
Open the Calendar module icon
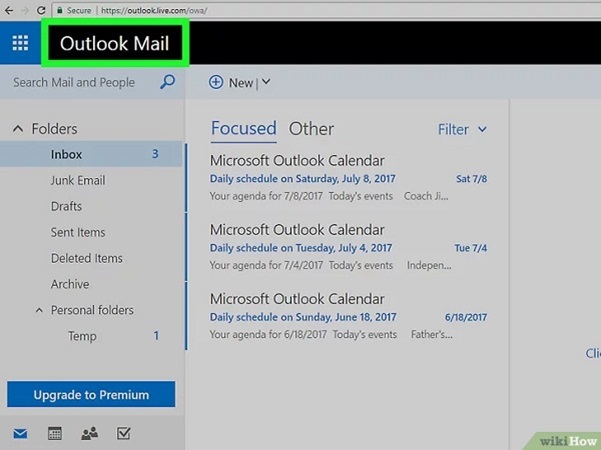[x=55, y=433]
